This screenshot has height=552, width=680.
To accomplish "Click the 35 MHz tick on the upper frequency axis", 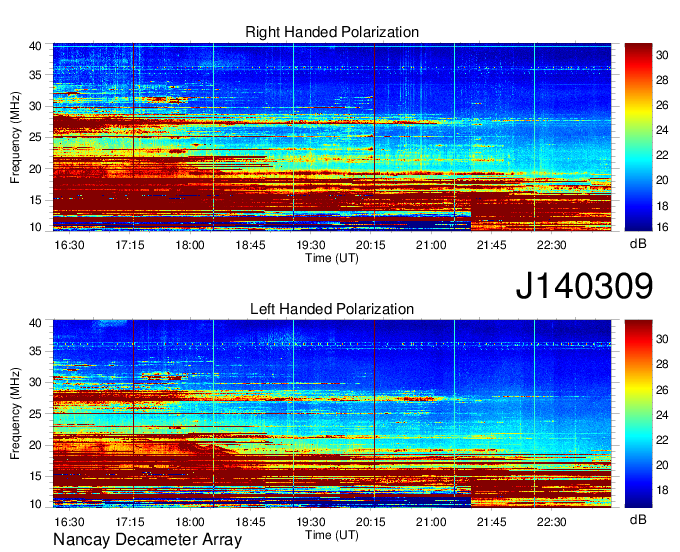I will point(35,75).
